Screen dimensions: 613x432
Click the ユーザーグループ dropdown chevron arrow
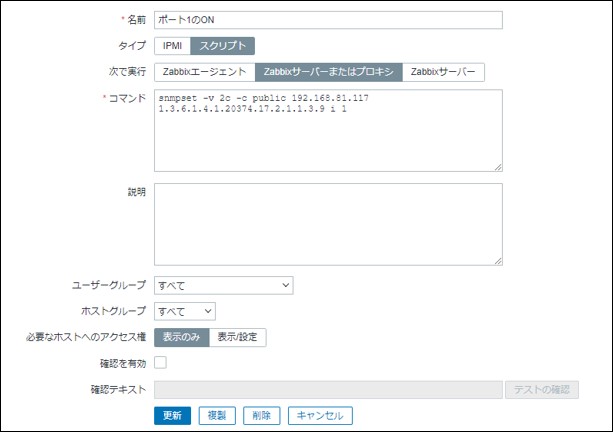[286, 285]
